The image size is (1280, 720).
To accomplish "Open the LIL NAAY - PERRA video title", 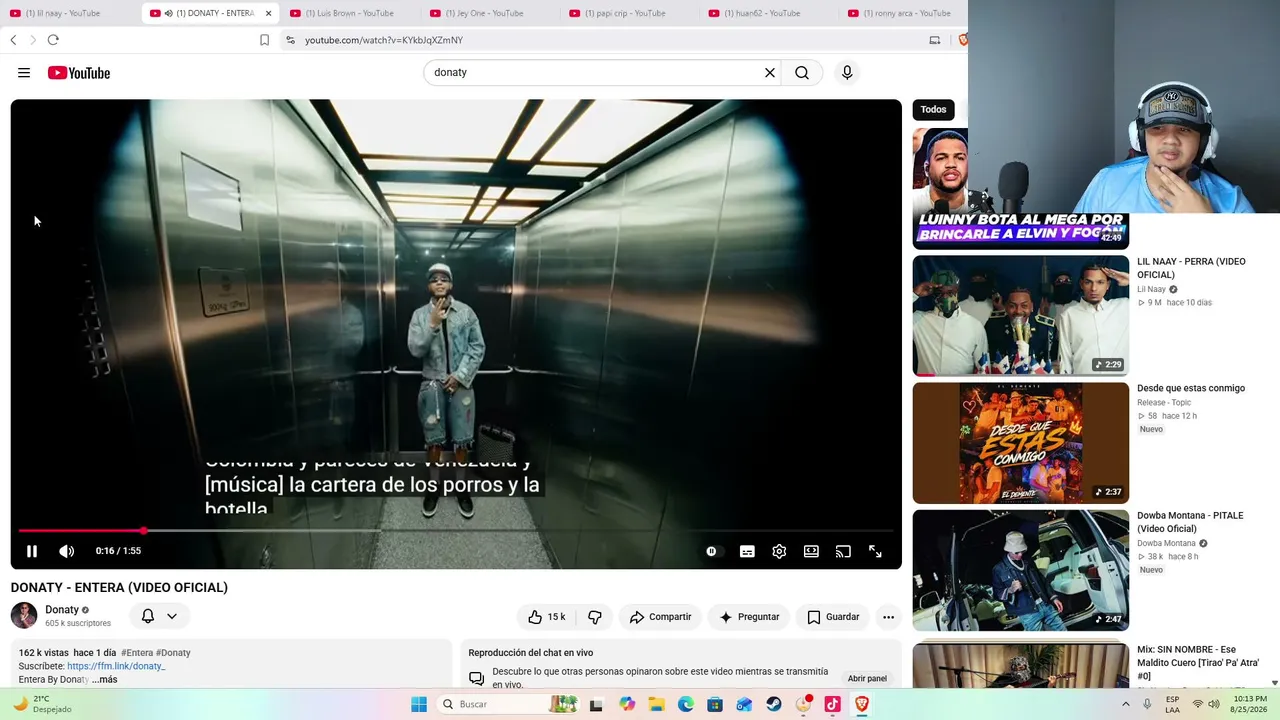I will tap(1191, 268).
